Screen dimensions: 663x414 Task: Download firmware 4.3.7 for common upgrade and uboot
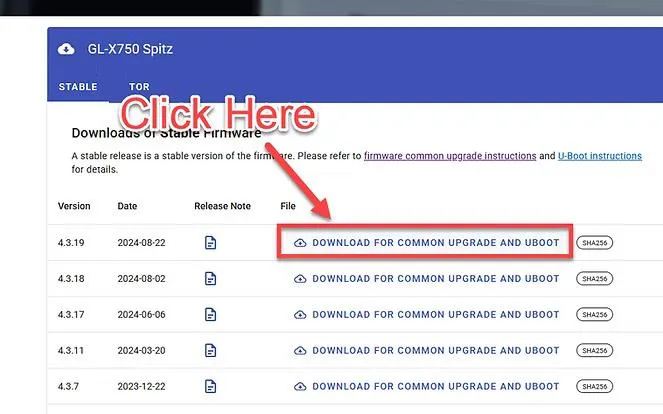426,387
